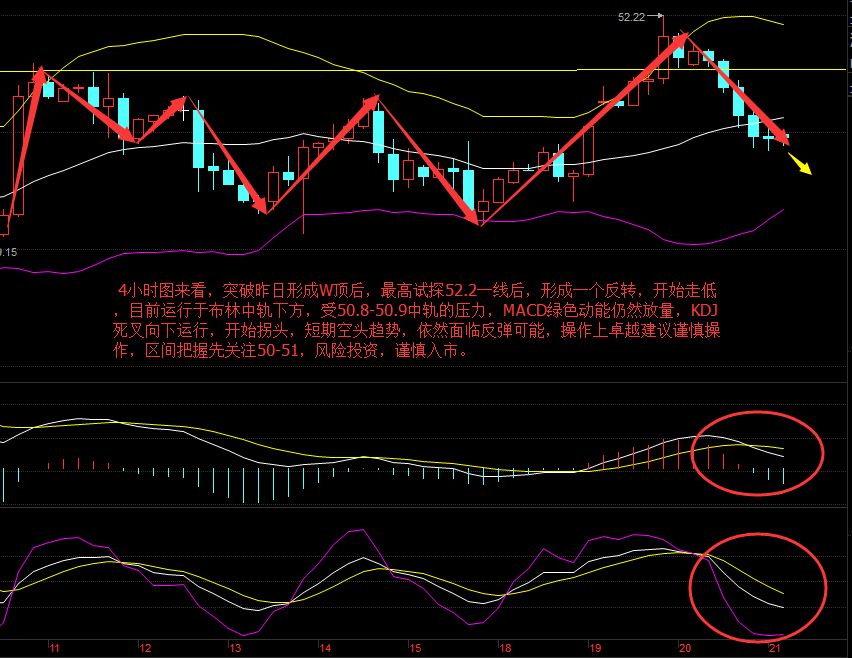The image size is (852, 658).
Task: Click the red arrowhead at the 52.2 peak
Action: tap(681, 42)
